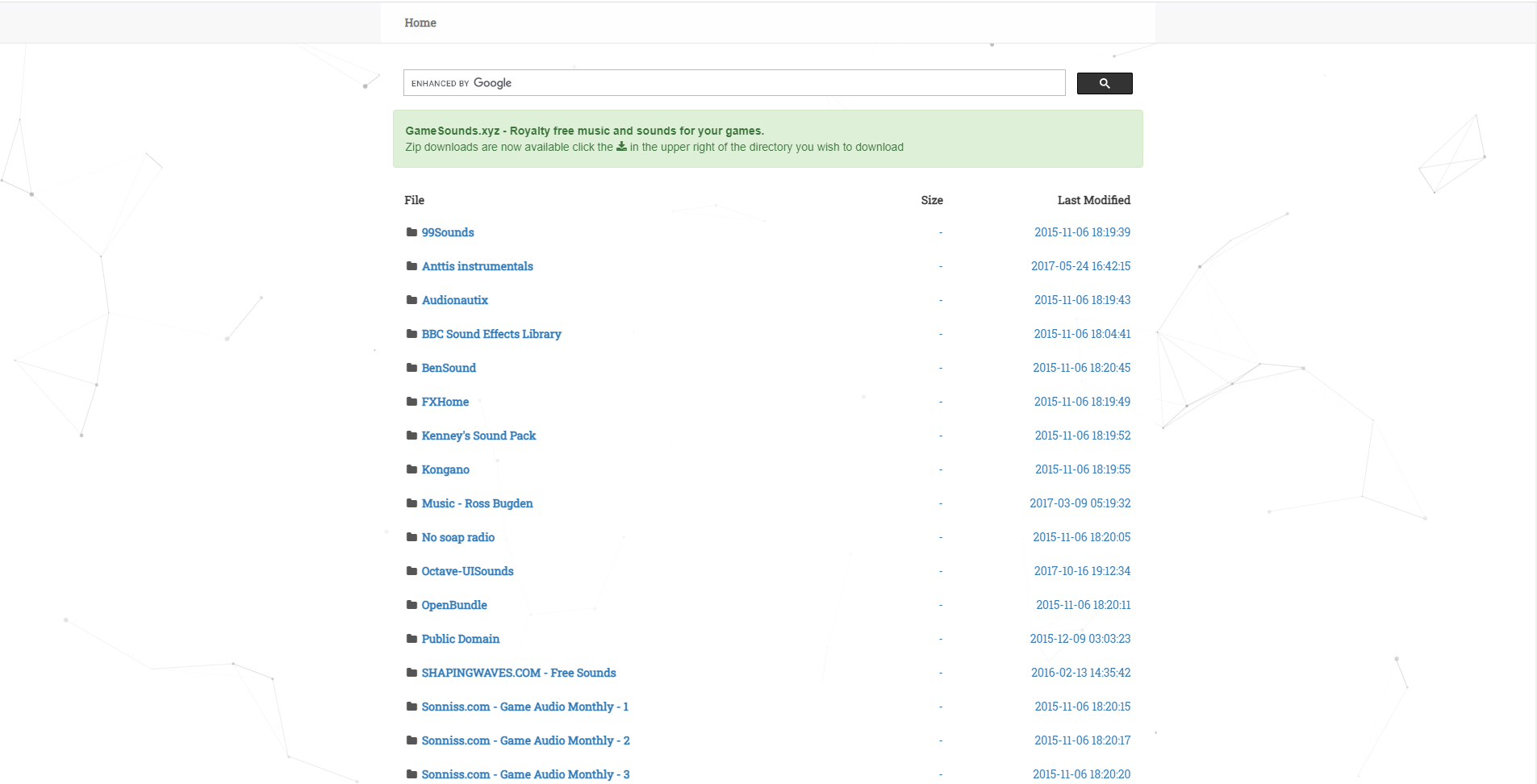Image resolution: width=1537 pixels, height=784 pixels.
Task: Click the Music - Ross Bugden folder icon
Action: click(x=411, y=503)
